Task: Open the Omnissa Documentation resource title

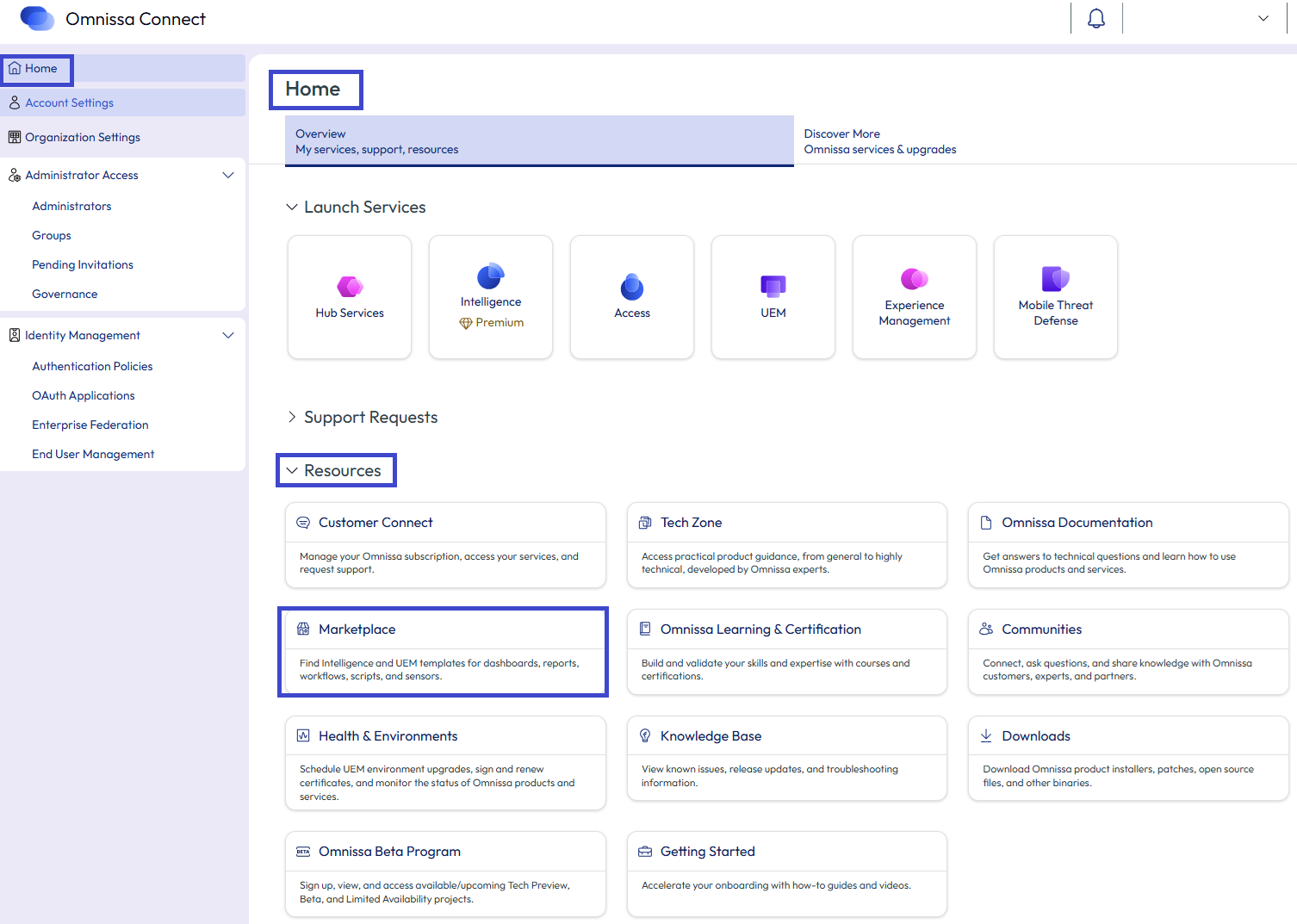Action: click(1077, 523)
